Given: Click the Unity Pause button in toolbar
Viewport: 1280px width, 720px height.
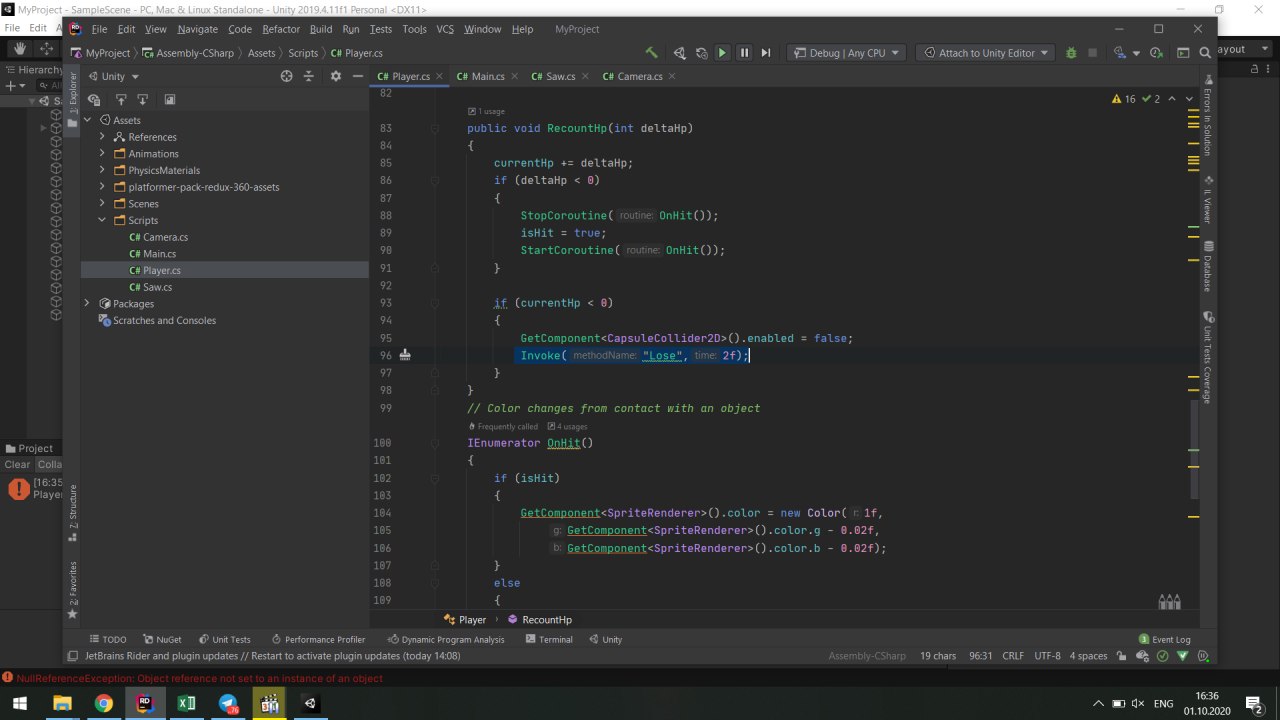Looking at the screenshot, I should pyautogui.click(x=744, y=53).
